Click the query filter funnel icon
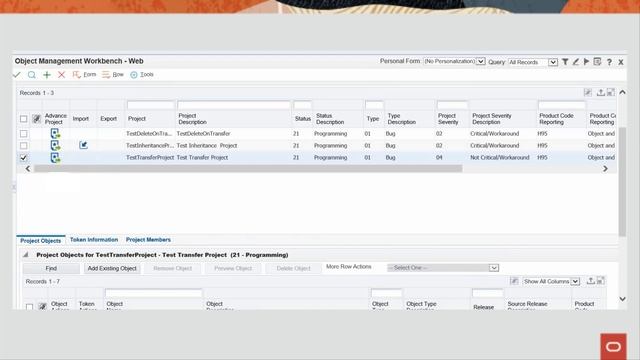The image size is (640, 360). 565,62
